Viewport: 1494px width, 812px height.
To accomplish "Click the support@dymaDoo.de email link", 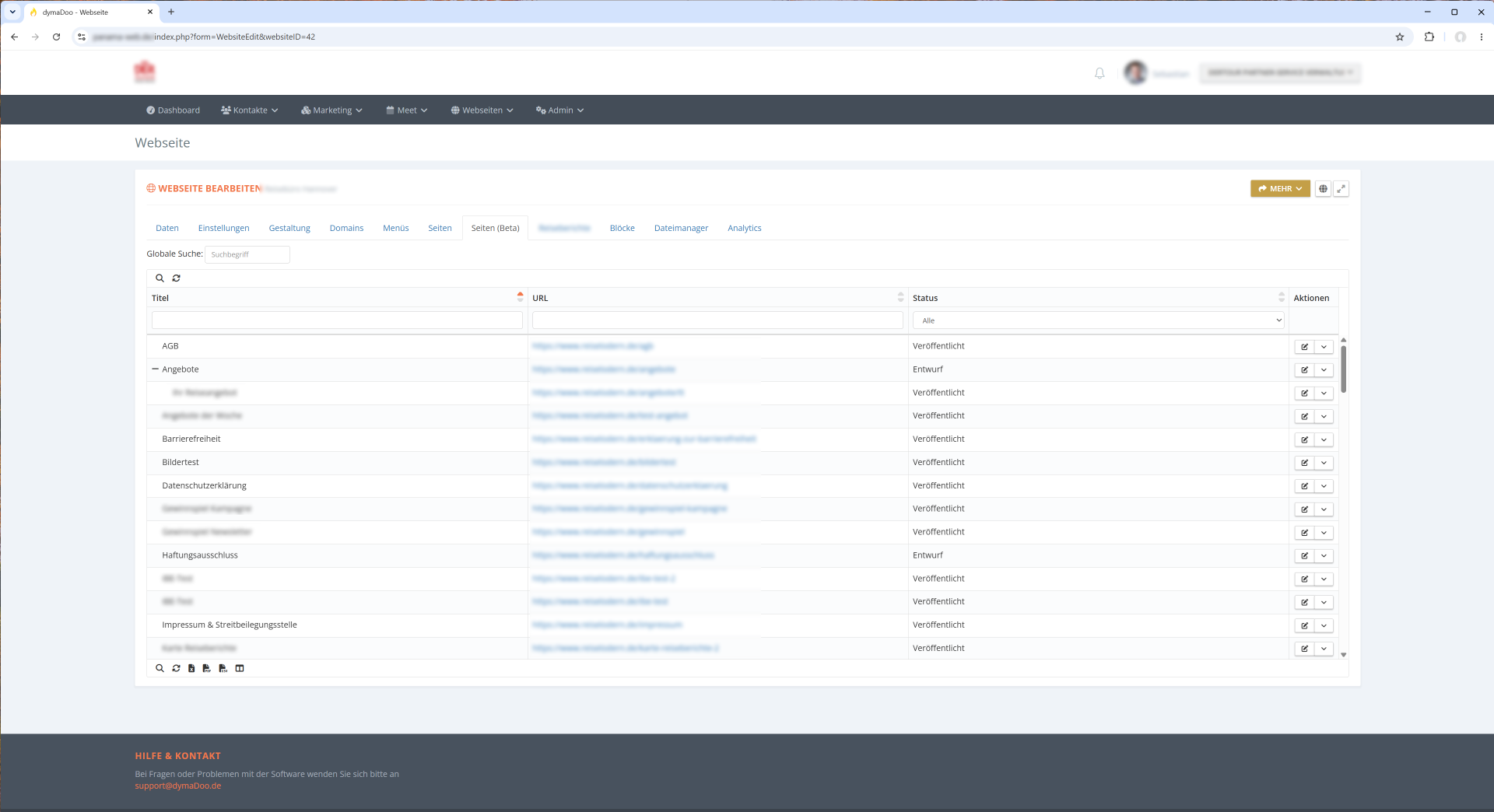I will coord(178,786).
